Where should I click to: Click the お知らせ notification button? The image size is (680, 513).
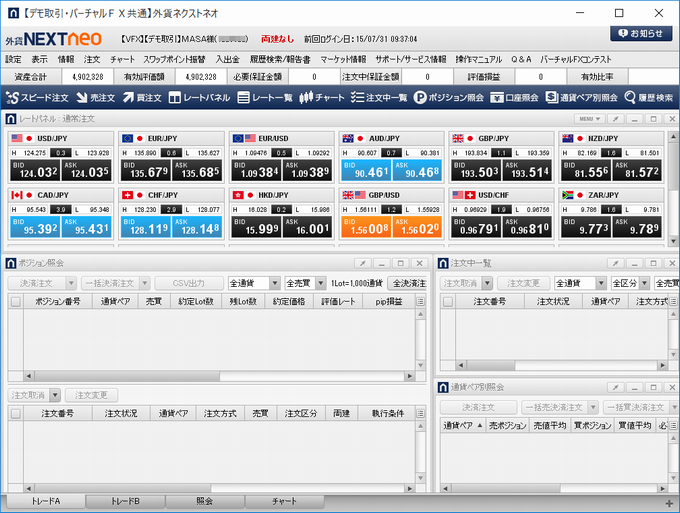pyautogui.click(x=641, y=33)
